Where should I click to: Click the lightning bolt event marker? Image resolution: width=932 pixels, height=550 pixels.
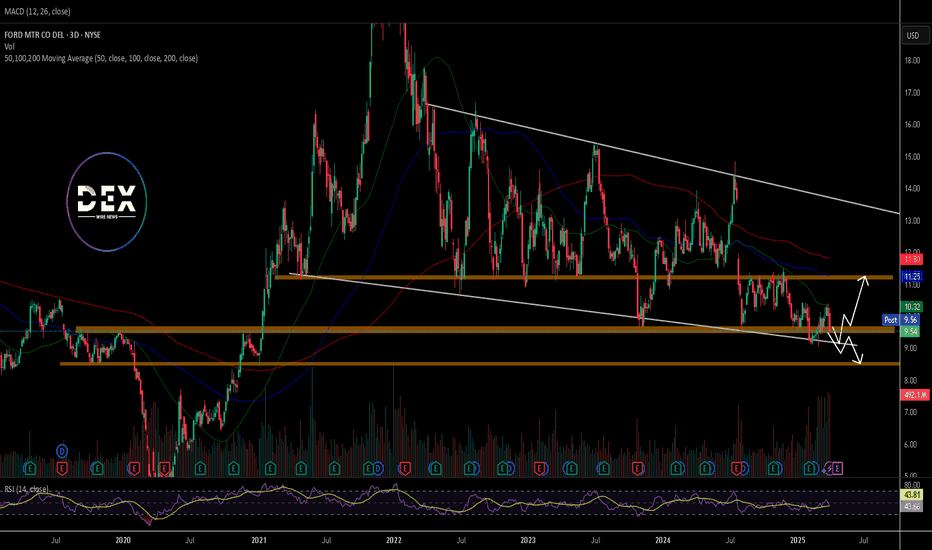(827, 470)
